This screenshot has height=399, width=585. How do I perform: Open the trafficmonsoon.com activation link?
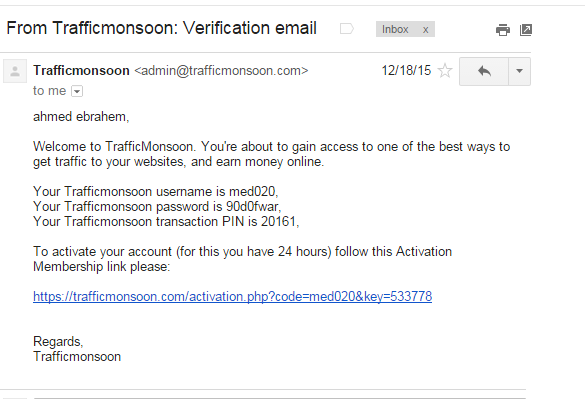coord(232,296)
